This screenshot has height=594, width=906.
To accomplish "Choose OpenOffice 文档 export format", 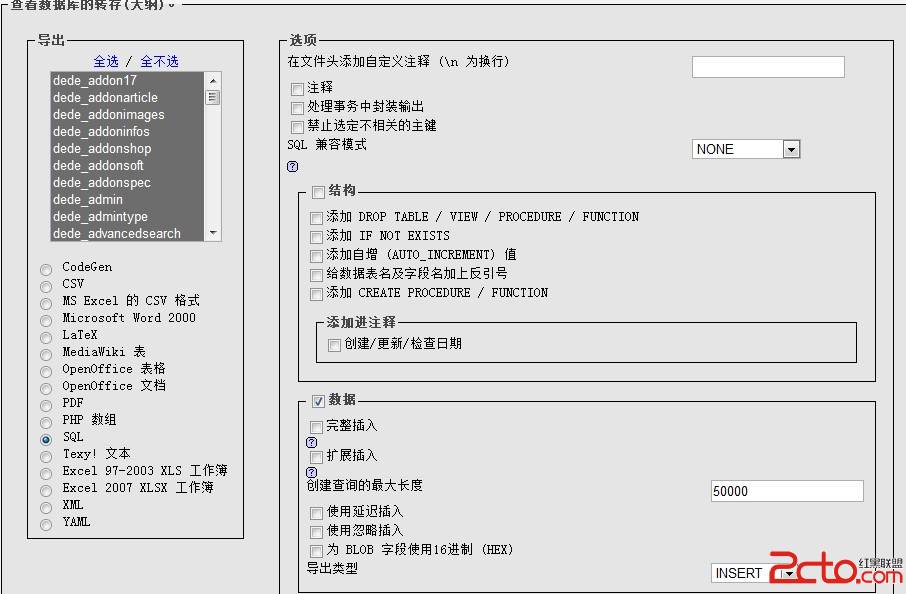I will pos(46,388).
